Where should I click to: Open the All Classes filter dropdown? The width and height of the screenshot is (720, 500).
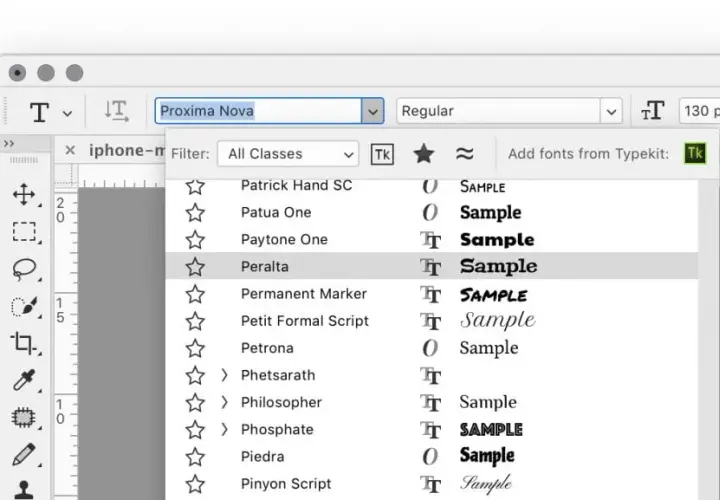coord(288,154)
